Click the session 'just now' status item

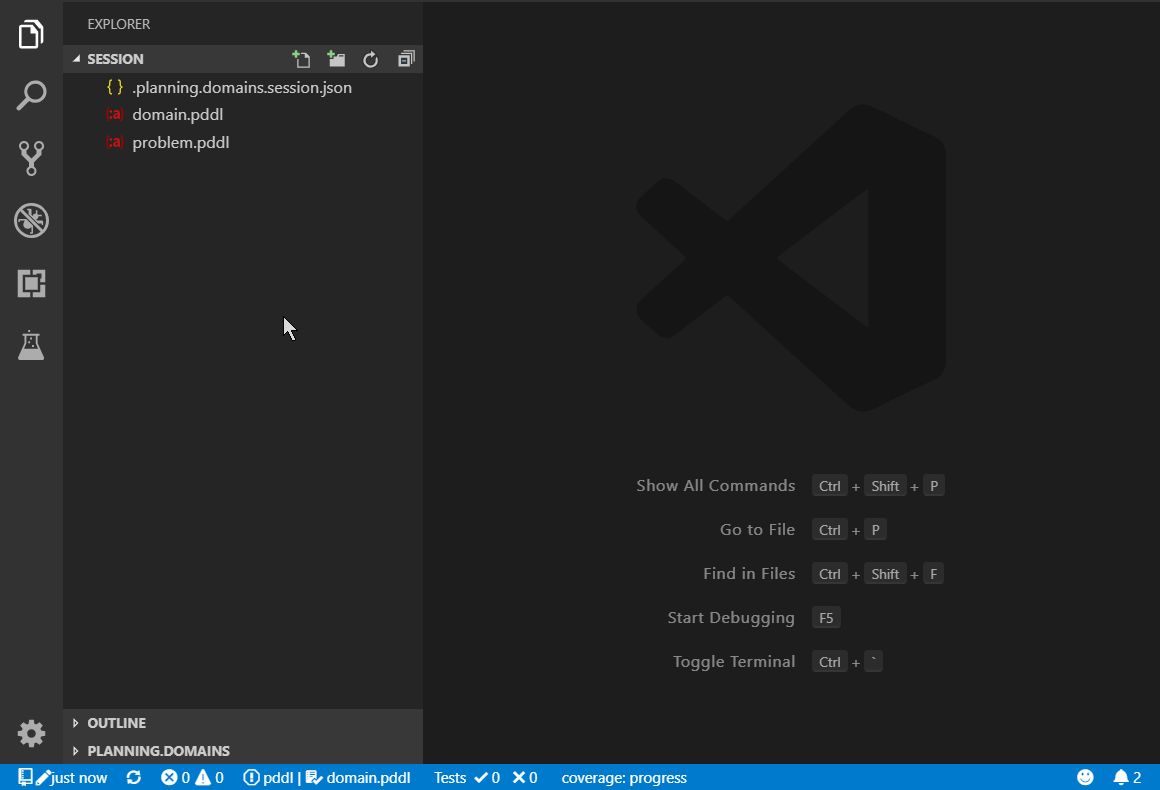pyautogui.click(x=63, y=777)
